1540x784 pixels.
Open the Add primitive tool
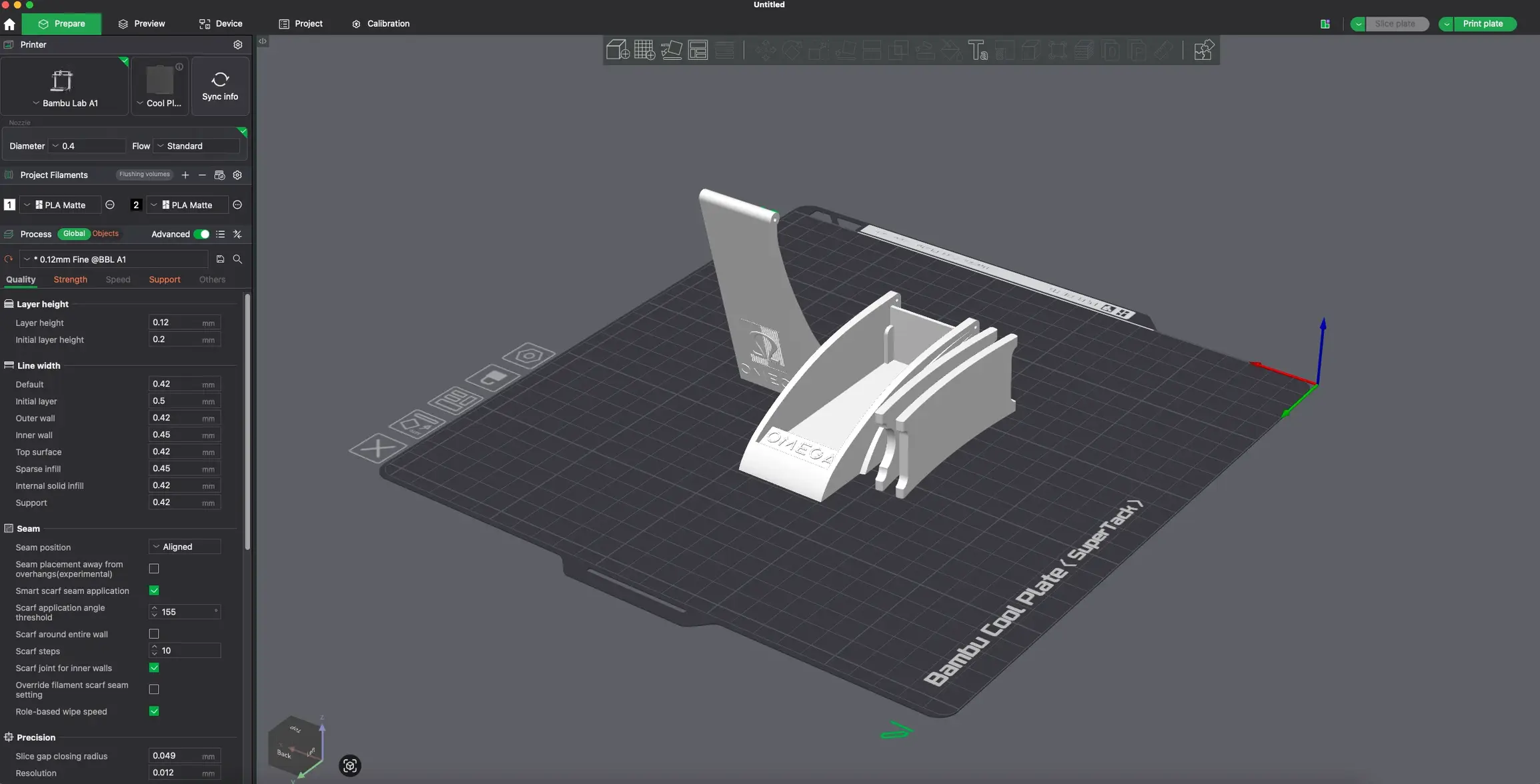[x=617, y=49]
